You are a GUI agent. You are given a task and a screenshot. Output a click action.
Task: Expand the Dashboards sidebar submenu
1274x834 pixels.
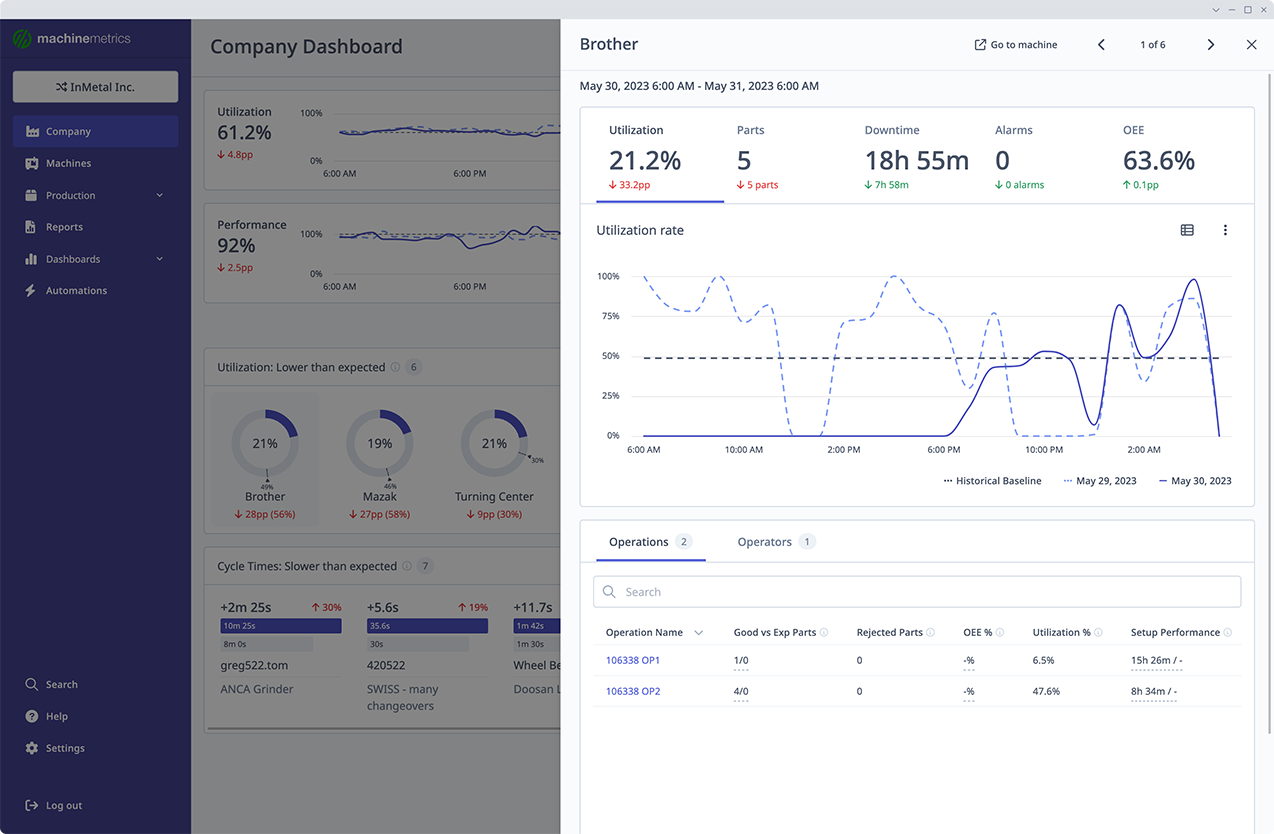(x=160, y=259)
